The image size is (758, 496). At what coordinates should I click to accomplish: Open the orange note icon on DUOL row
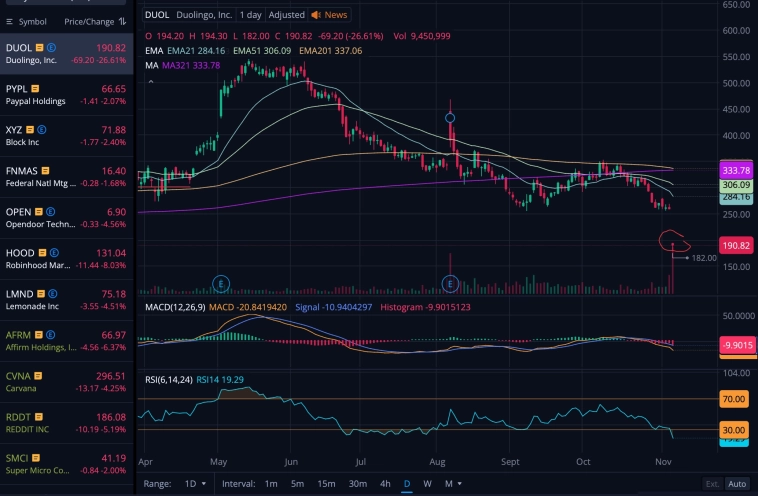pyautogui.click(x=40, y=48)
